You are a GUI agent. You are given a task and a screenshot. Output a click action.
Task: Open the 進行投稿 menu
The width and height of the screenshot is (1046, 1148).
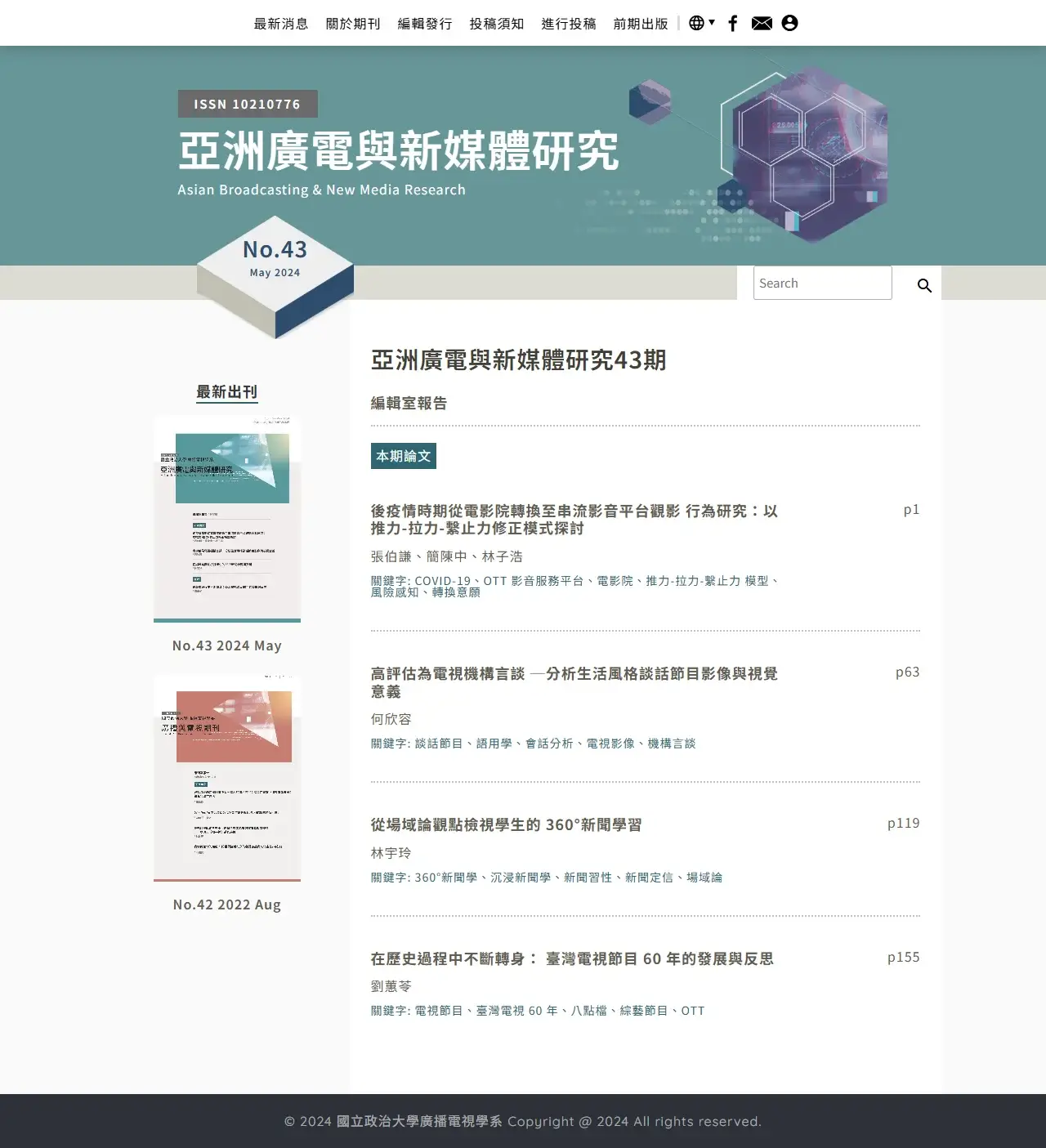click(x=569, y=24)
